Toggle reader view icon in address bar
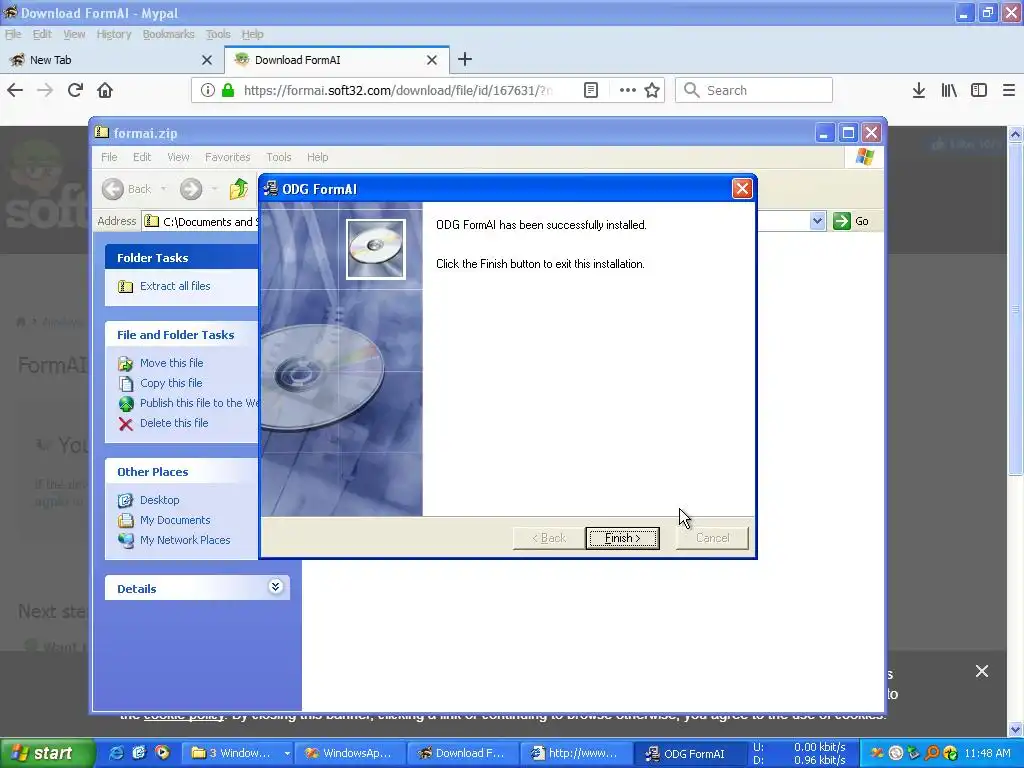The width and height of the screenshot is (1024, 768). point(591,90)
